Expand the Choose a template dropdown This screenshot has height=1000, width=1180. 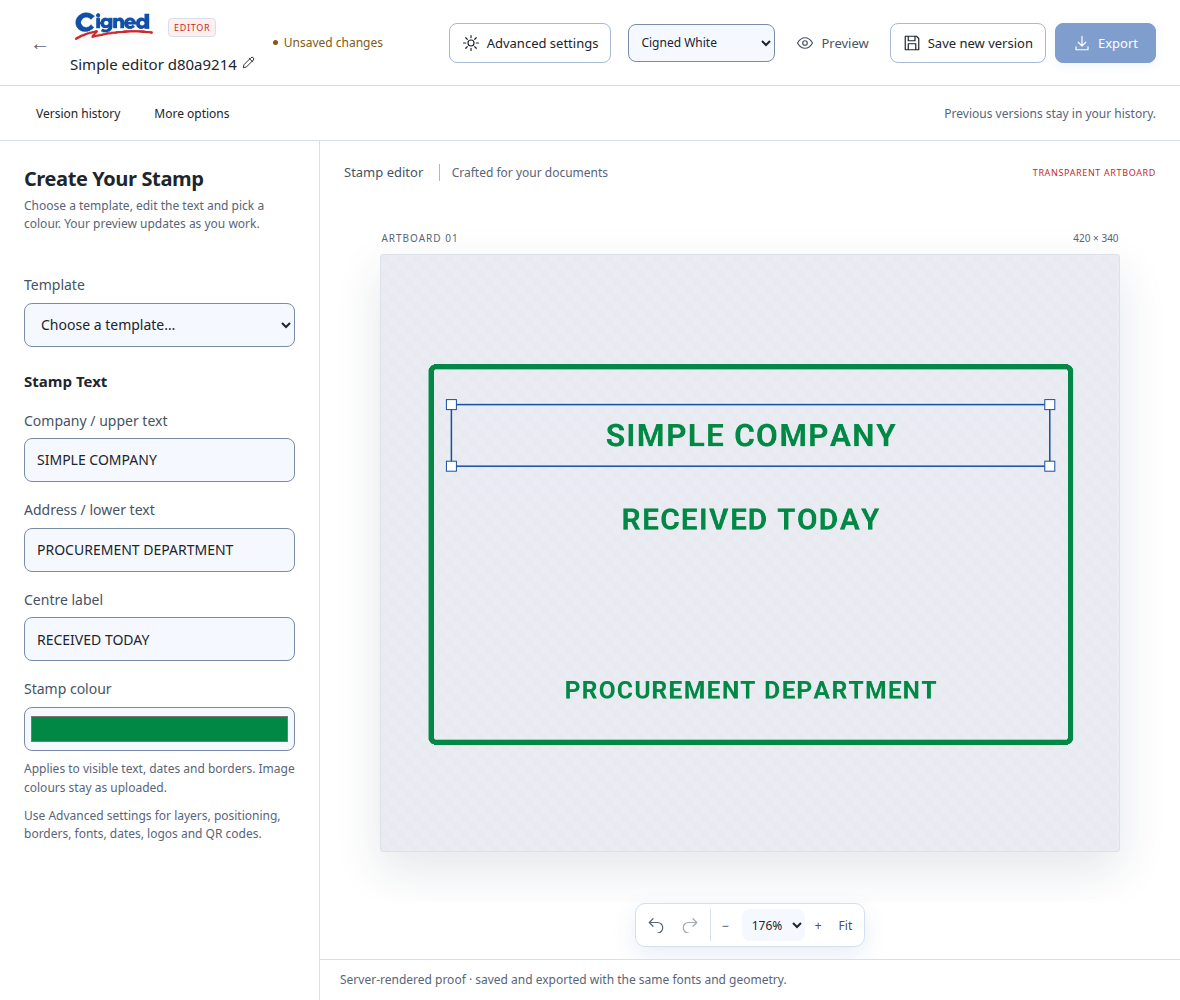click(x=160, y=325)
